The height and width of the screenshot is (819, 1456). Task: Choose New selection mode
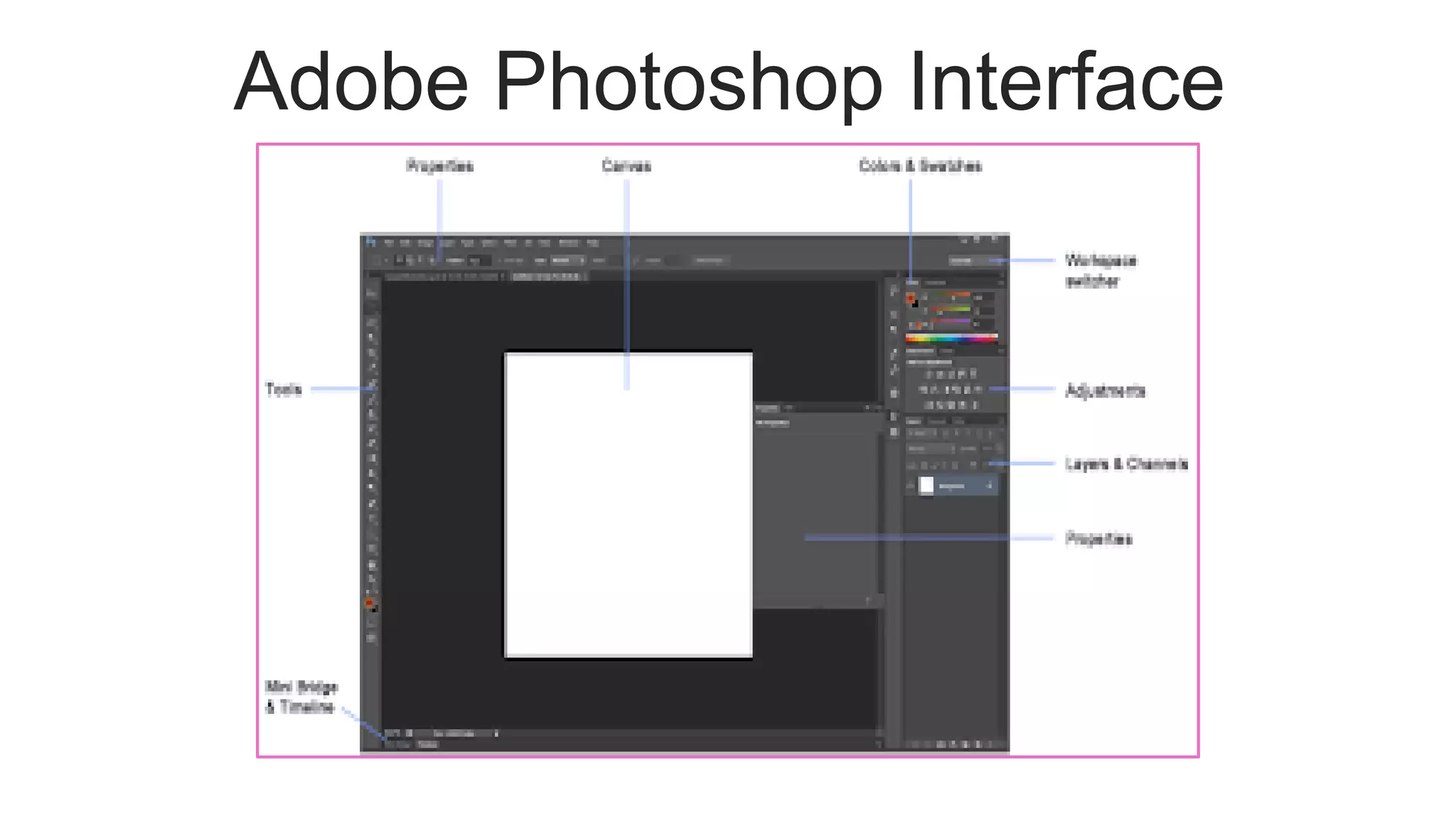point(400,260)
